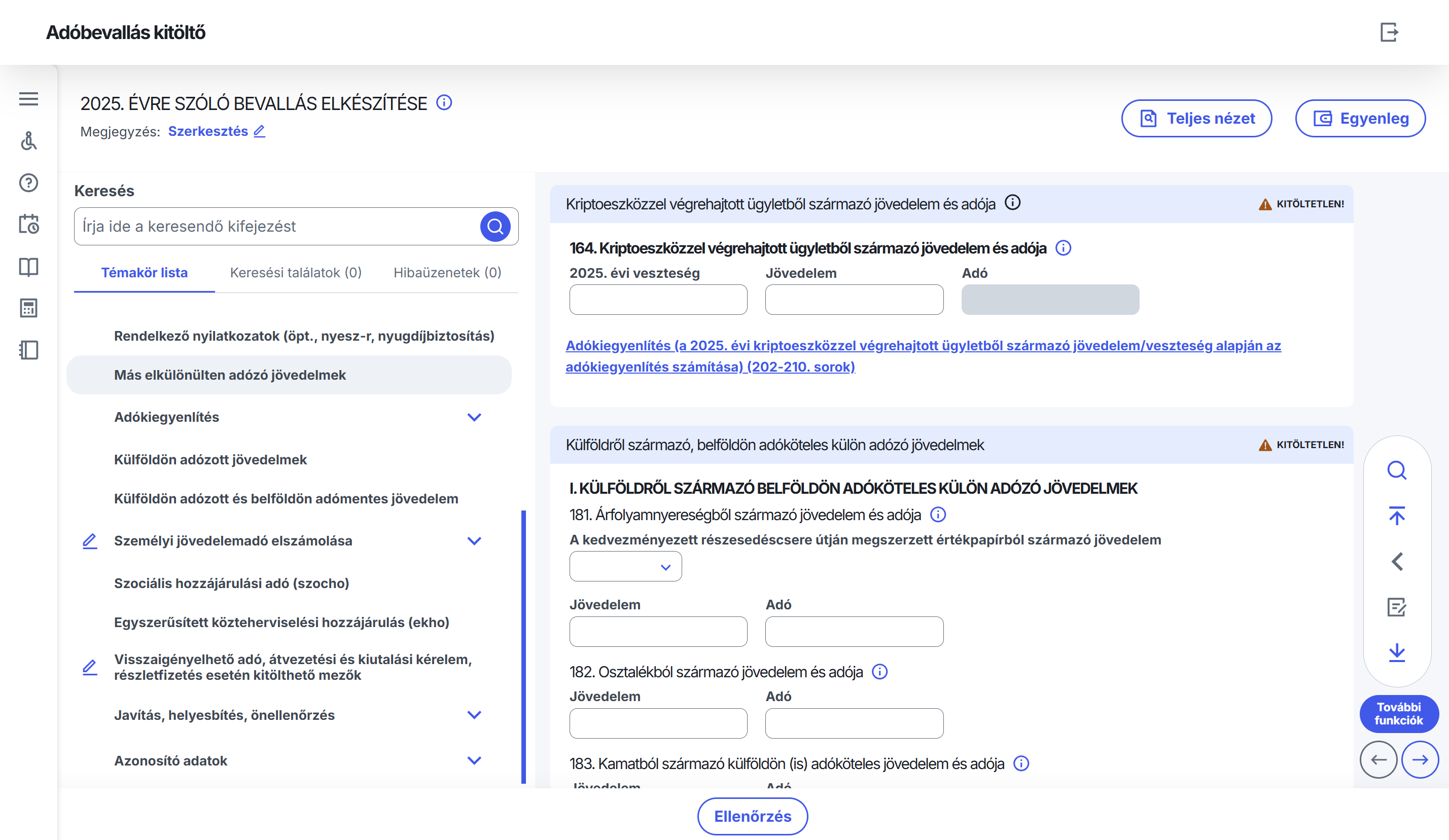Click the calendar deadline sidebar icon
1449x840 pixels.
[x=28, y=224]
